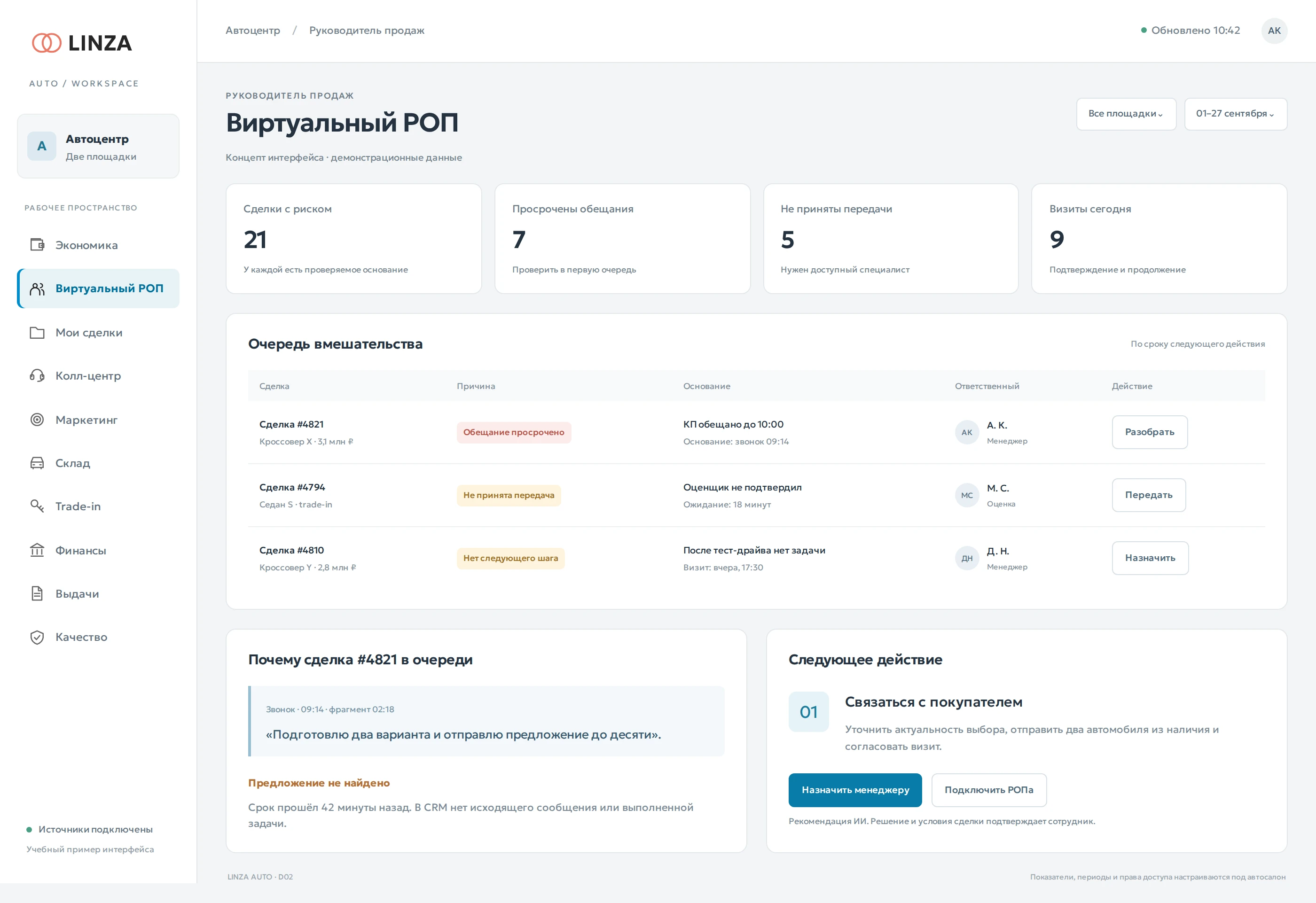
Task: Open the Колл-центр menu item
Action: (99, 376)
